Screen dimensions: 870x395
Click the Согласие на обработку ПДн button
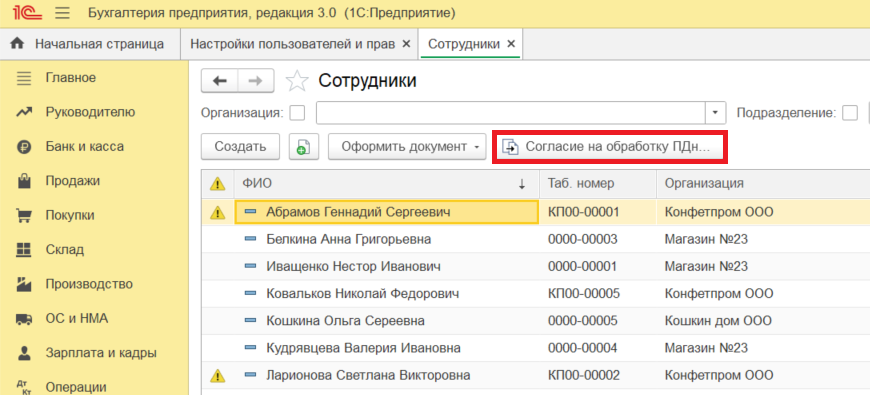pyautogui.click(x=609, y=147)
